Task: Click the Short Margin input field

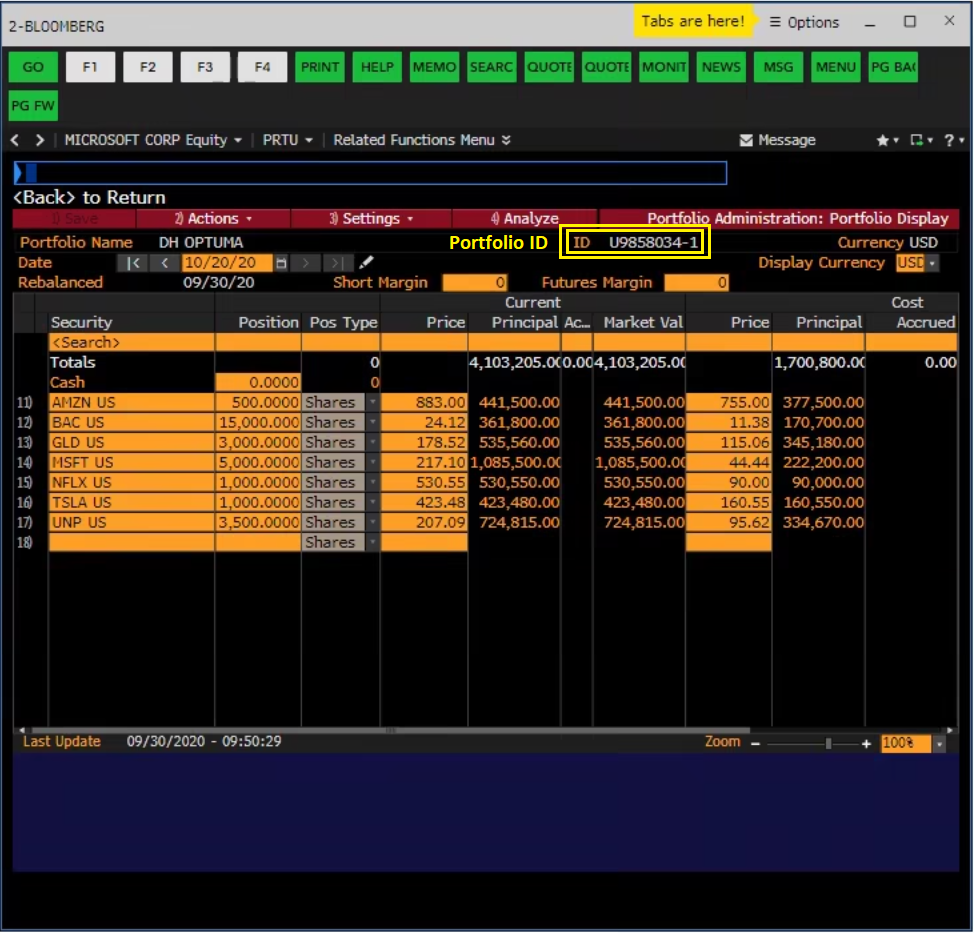Action: click(475, 283)
